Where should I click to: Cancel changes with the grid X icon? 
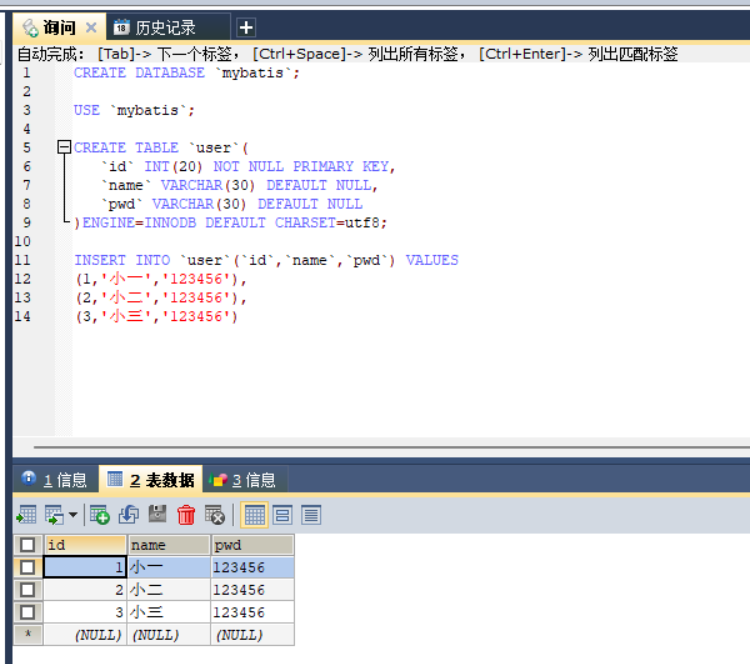[215, 515]
